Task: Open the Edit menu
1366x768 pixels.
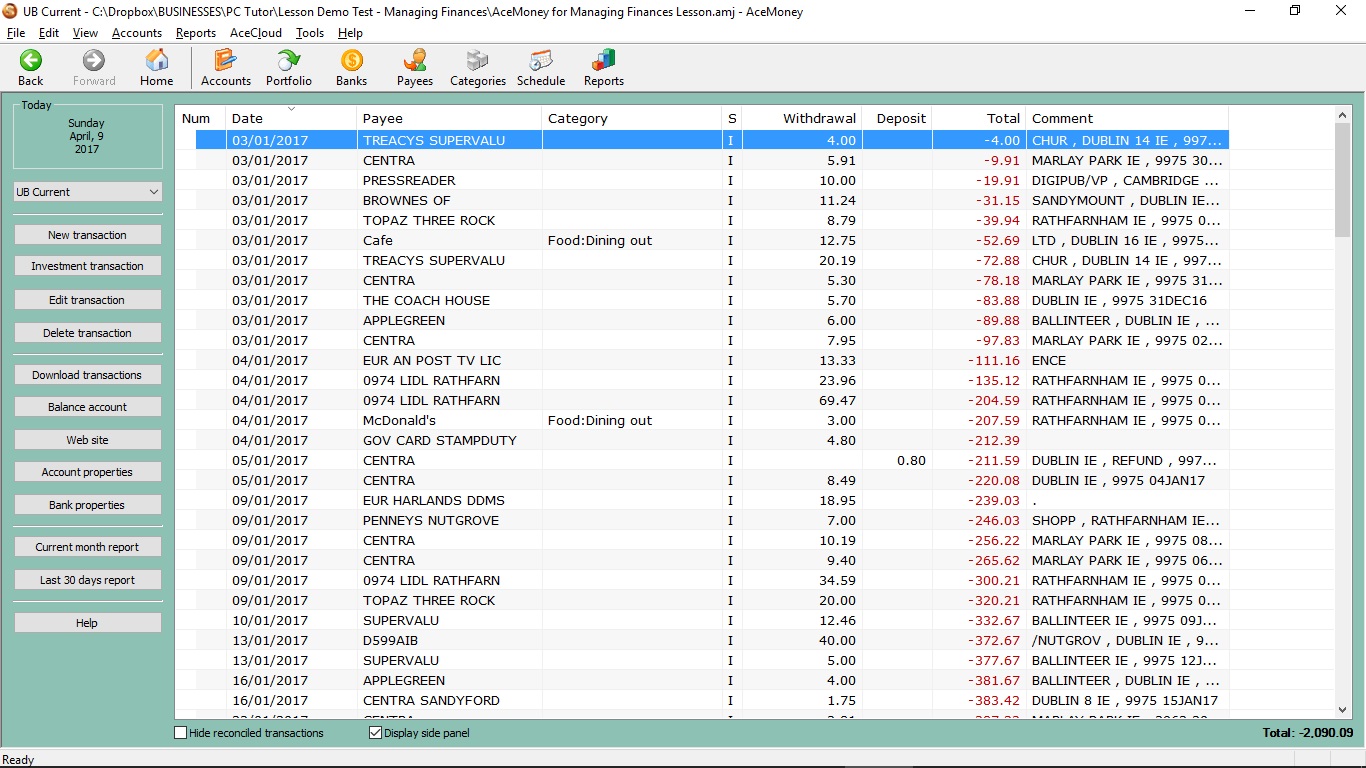Action: pyautogui.click(x=49, y=33)
